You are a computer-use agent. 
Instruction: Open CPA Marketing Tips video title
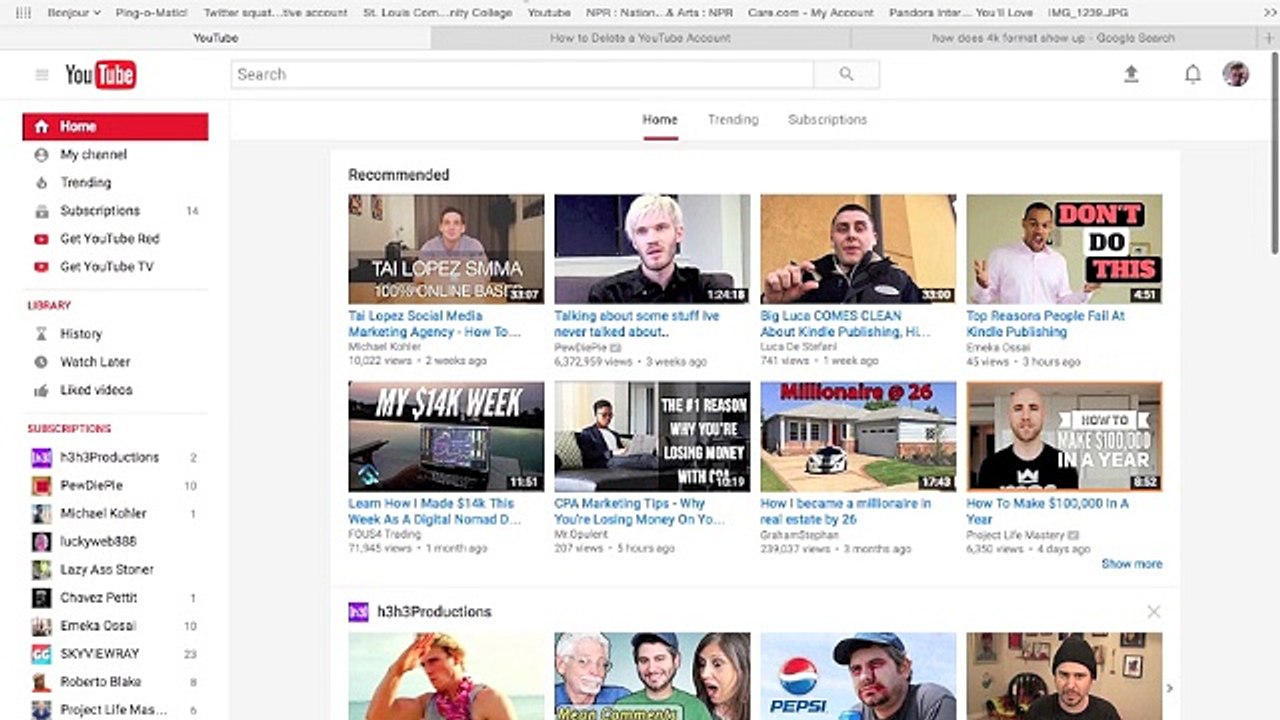coord(639,511)
